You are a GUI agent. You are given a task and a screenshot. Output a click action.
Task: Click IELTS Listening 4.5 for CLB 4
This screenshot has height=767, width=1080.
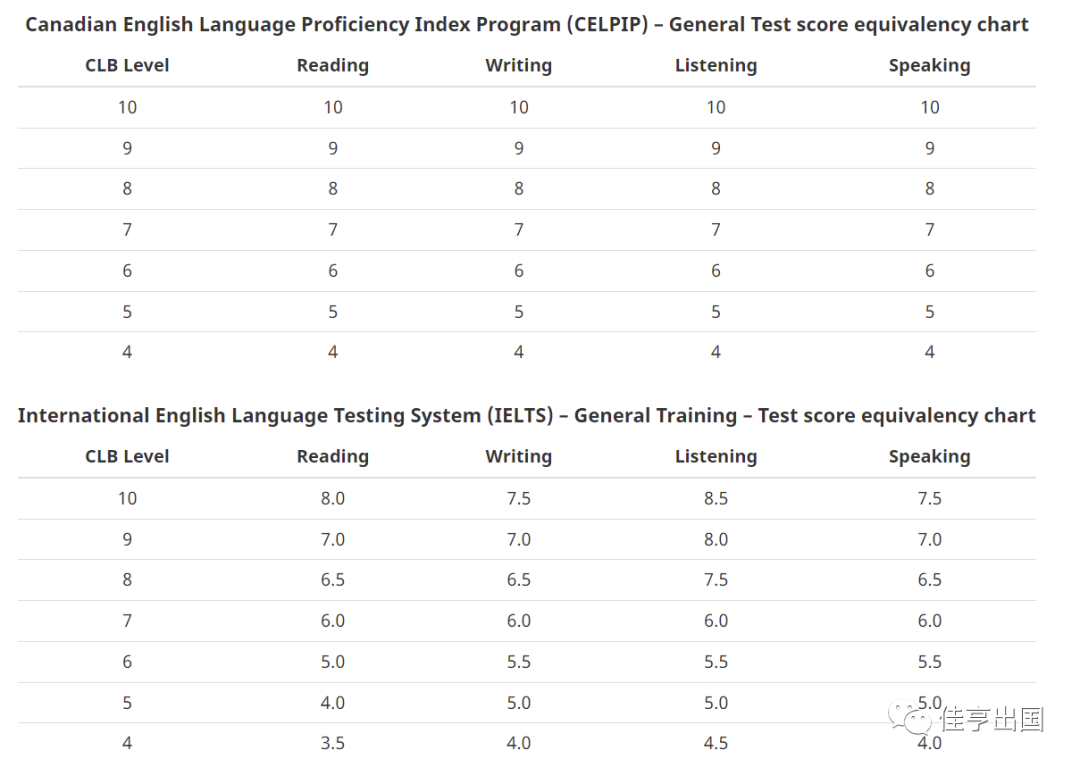point(716,743)
